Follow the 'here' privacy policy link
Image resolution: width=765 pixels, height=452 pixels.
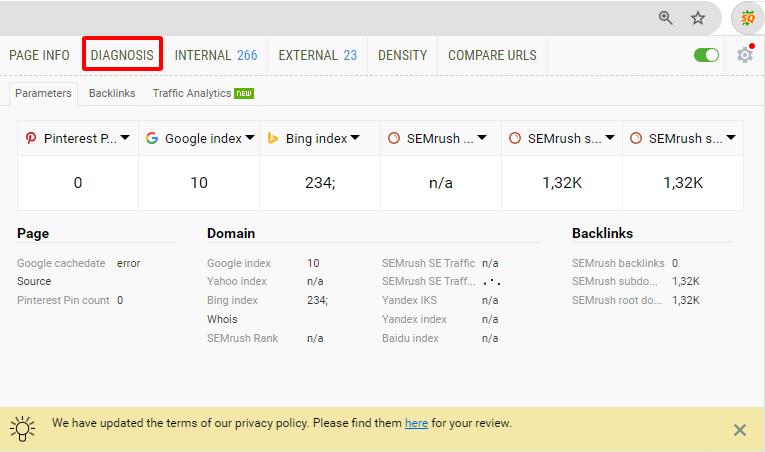pos(416,423)
